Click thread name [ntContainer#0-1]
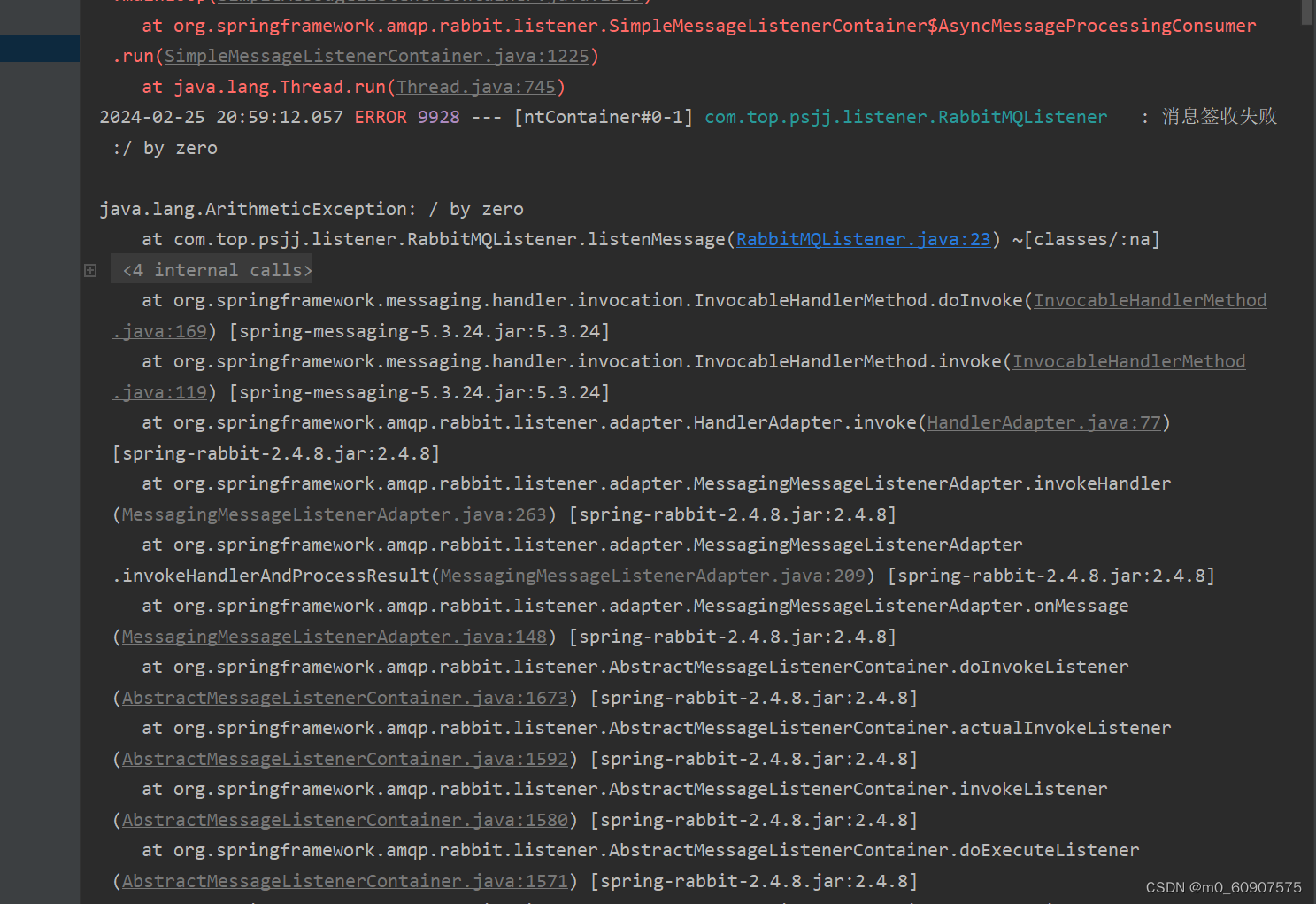Viewport: 1316px width, 904px height. point(604,117)
